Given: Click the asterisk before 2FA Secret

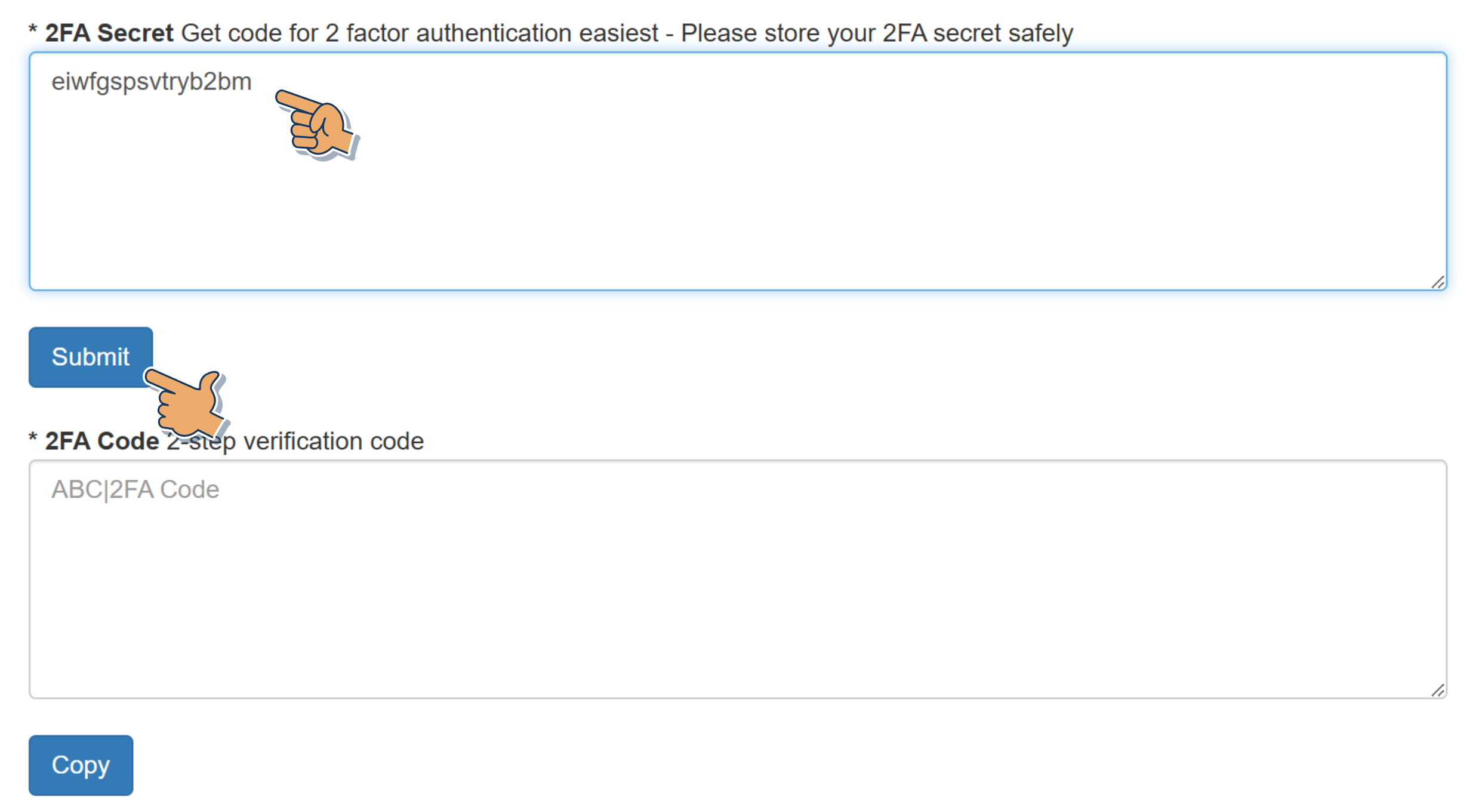Looking at the screenshot, I should [33, 31].
